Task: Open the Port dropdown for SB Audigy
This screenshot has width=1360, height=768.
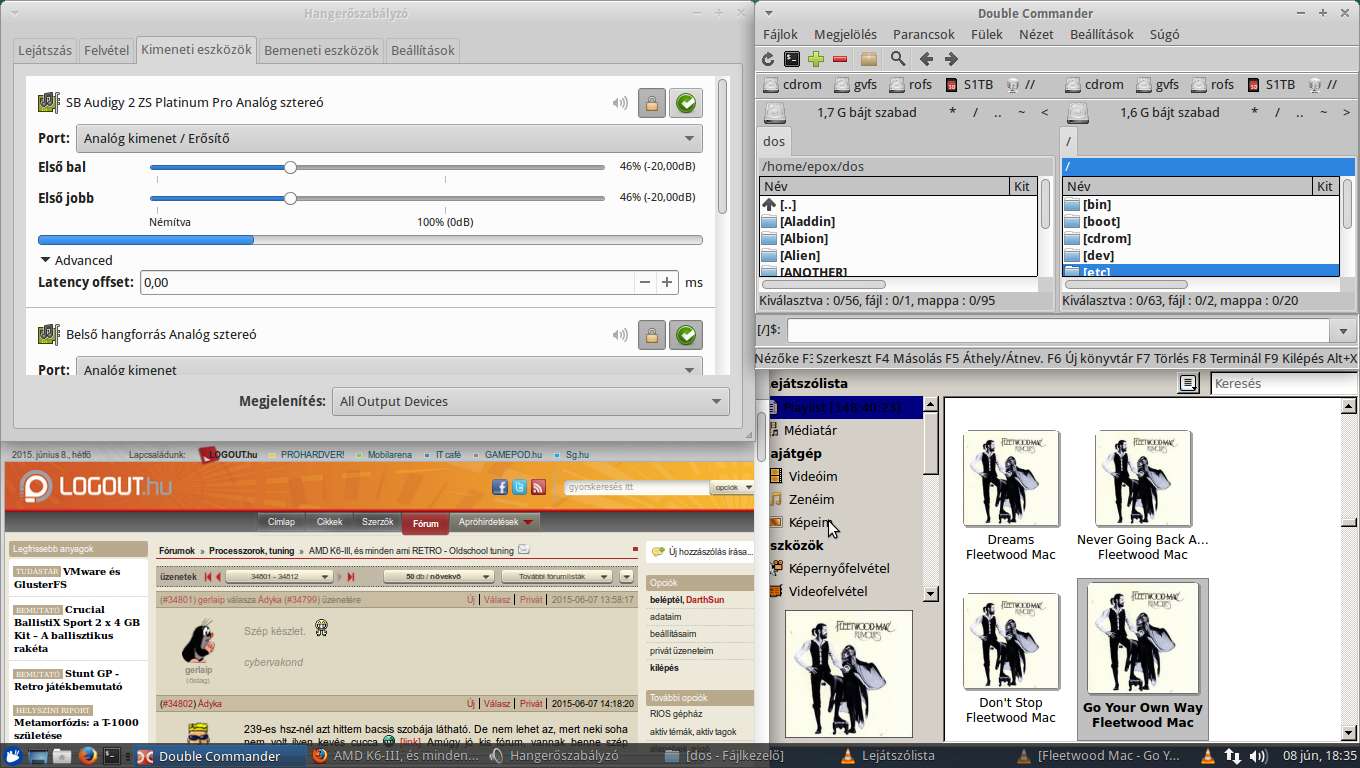Action: tap(389, 138)
